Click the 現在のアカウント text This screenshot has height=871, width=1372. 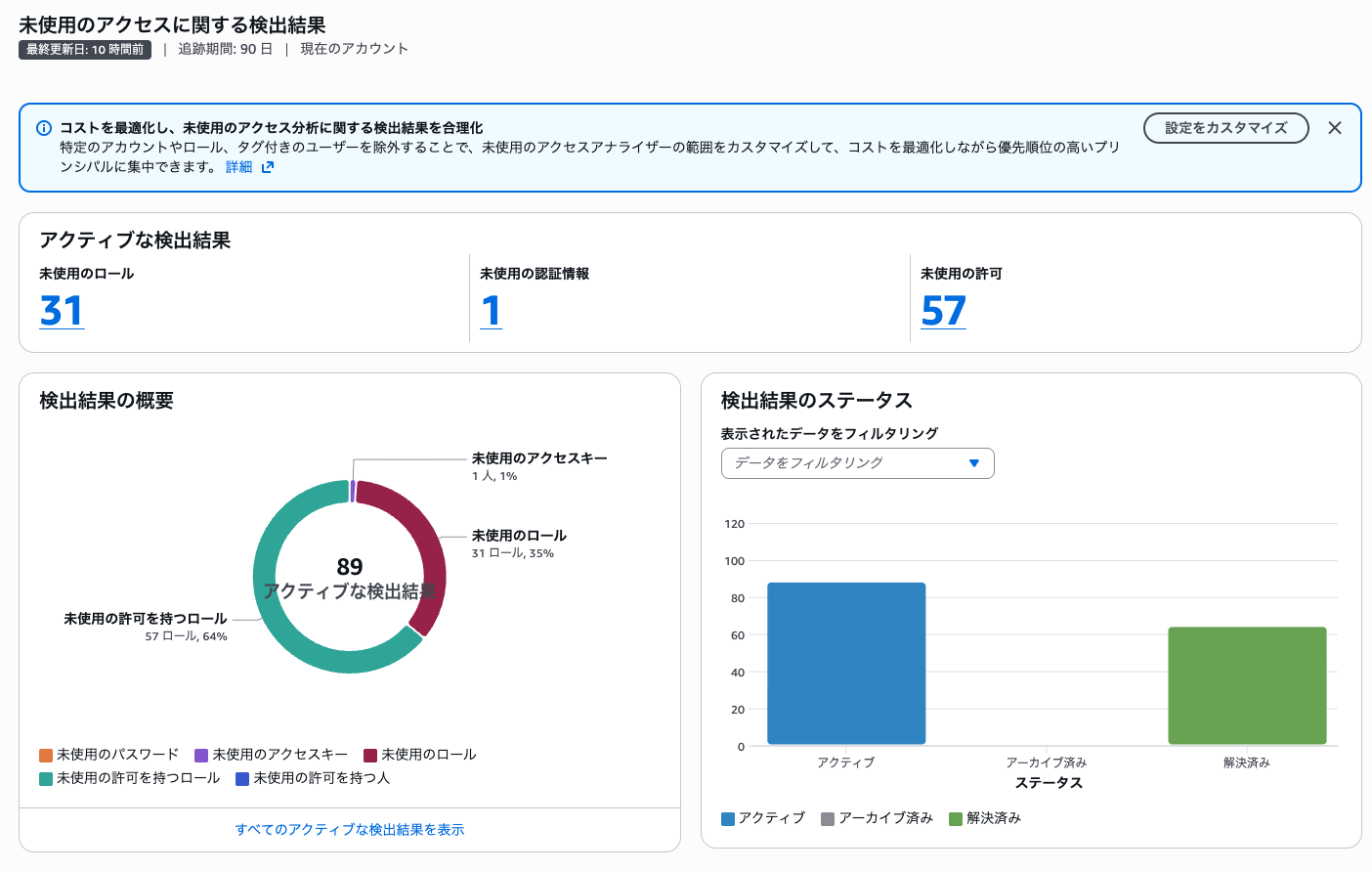(x=354, y=49)
